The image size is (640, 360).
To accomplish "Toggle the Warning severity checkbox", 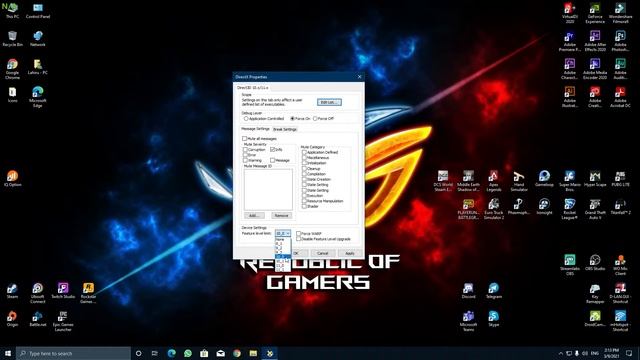I will 245,160.
